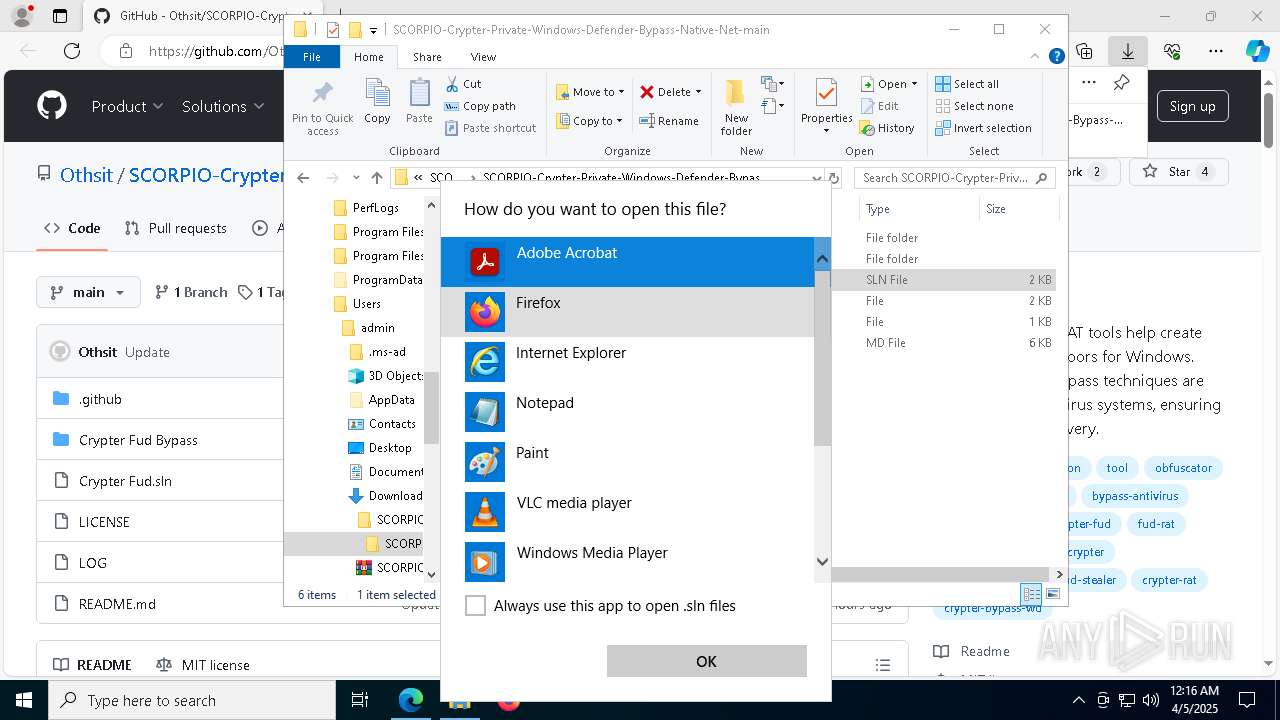1280x720 pixels.
Task: Click Sign up on GitHub
Action: pyautogui.click(x=1192, y=106)
